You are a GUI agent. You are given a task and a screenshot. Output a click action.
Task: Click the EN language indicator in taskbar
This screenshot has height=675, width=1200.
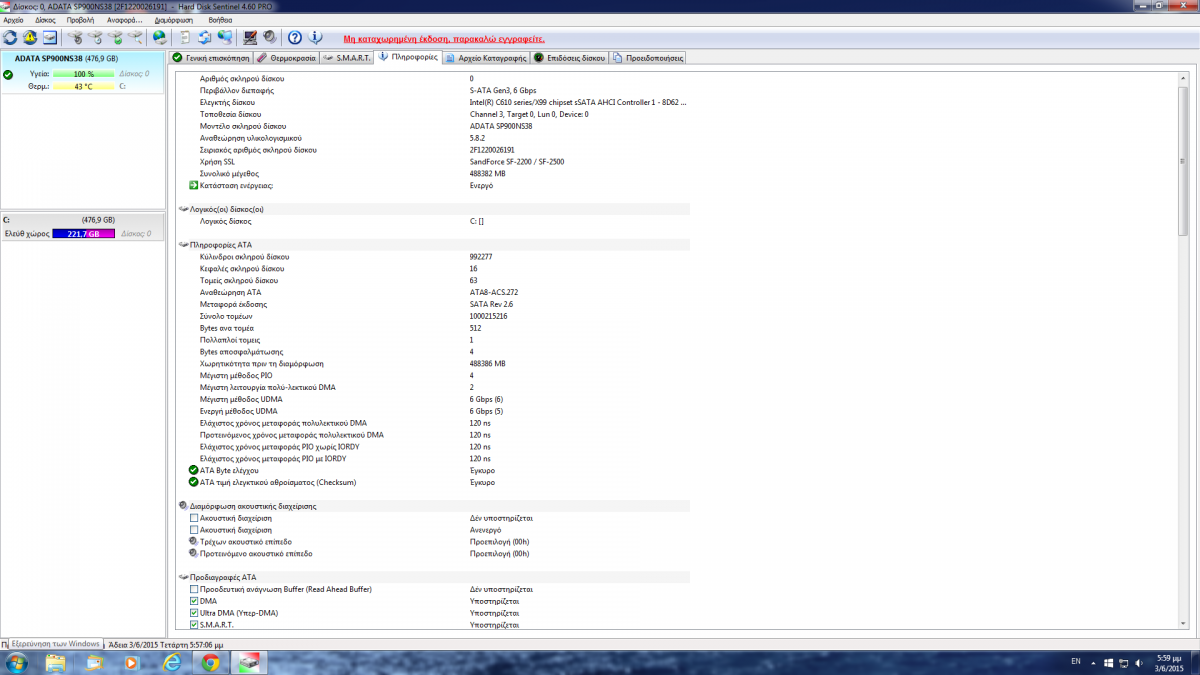[1076, 662]
